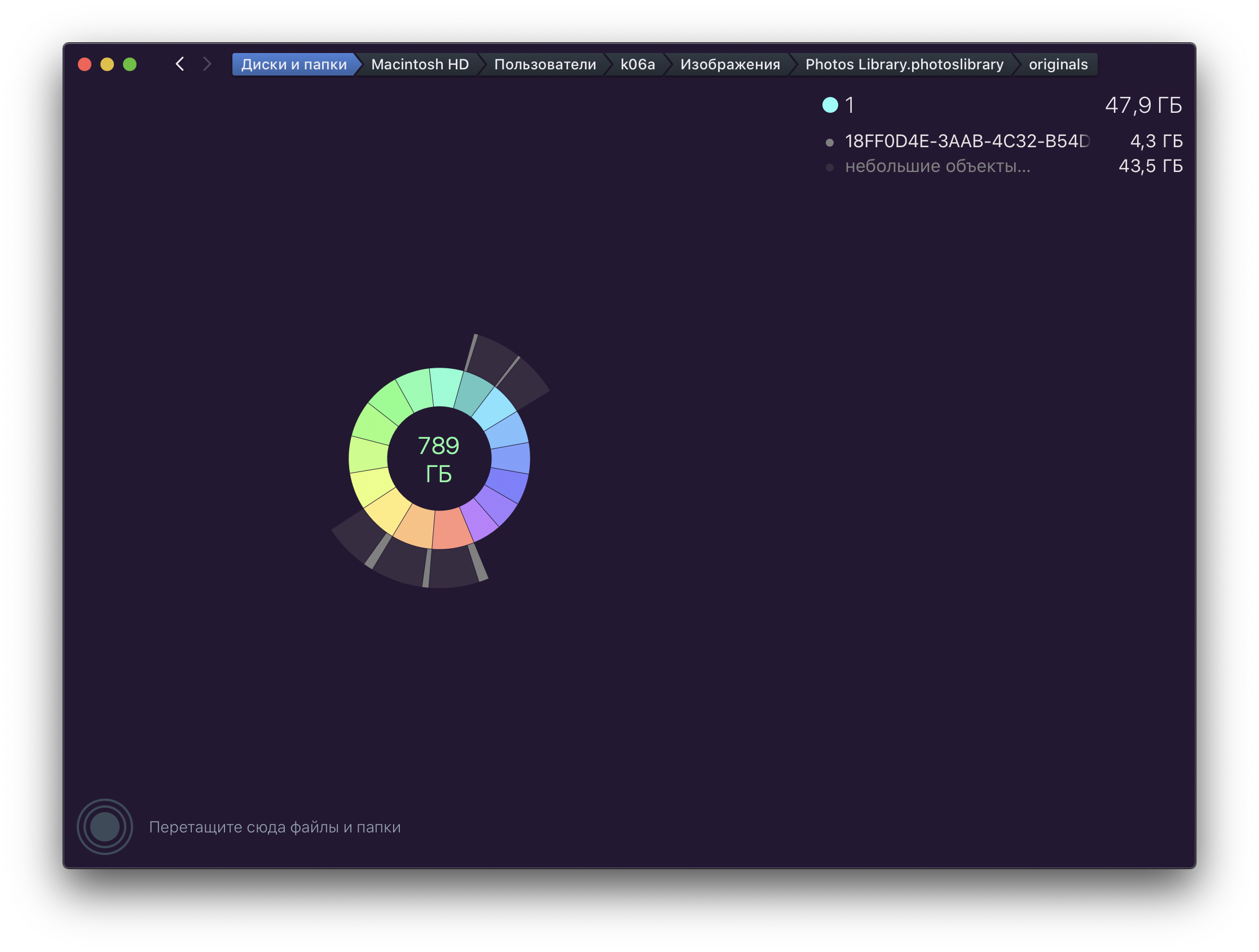The image size is (1259, 952).
Task: Go to 'Изображения' breadcrumb
Action: pyautogui.click(x=730, y=64)
